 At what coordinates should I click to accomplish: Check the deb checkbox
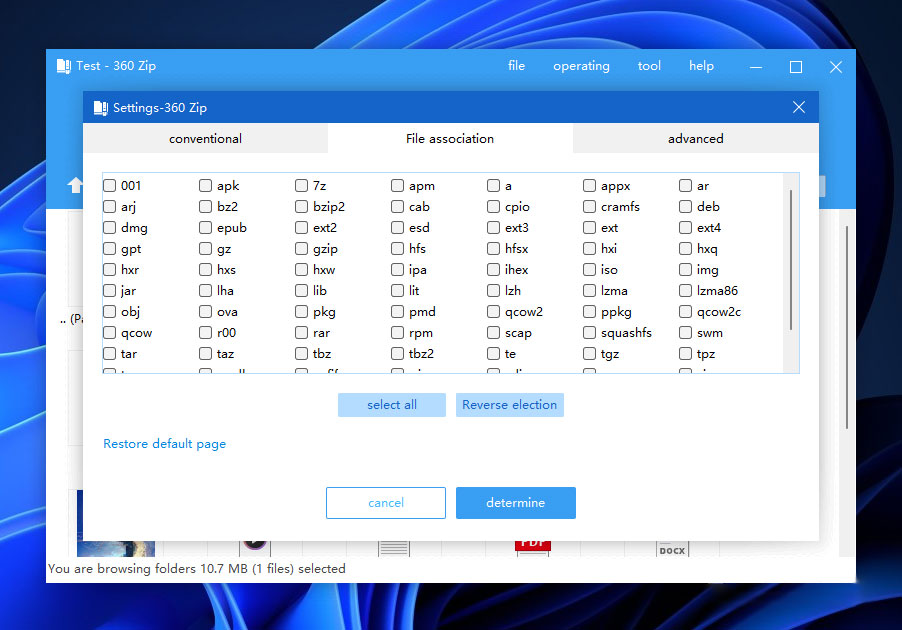685,206
